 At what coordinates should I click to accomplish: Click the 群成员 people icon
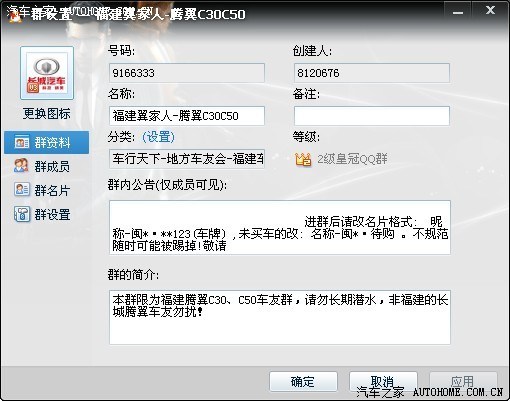click(x=21, y=166)
